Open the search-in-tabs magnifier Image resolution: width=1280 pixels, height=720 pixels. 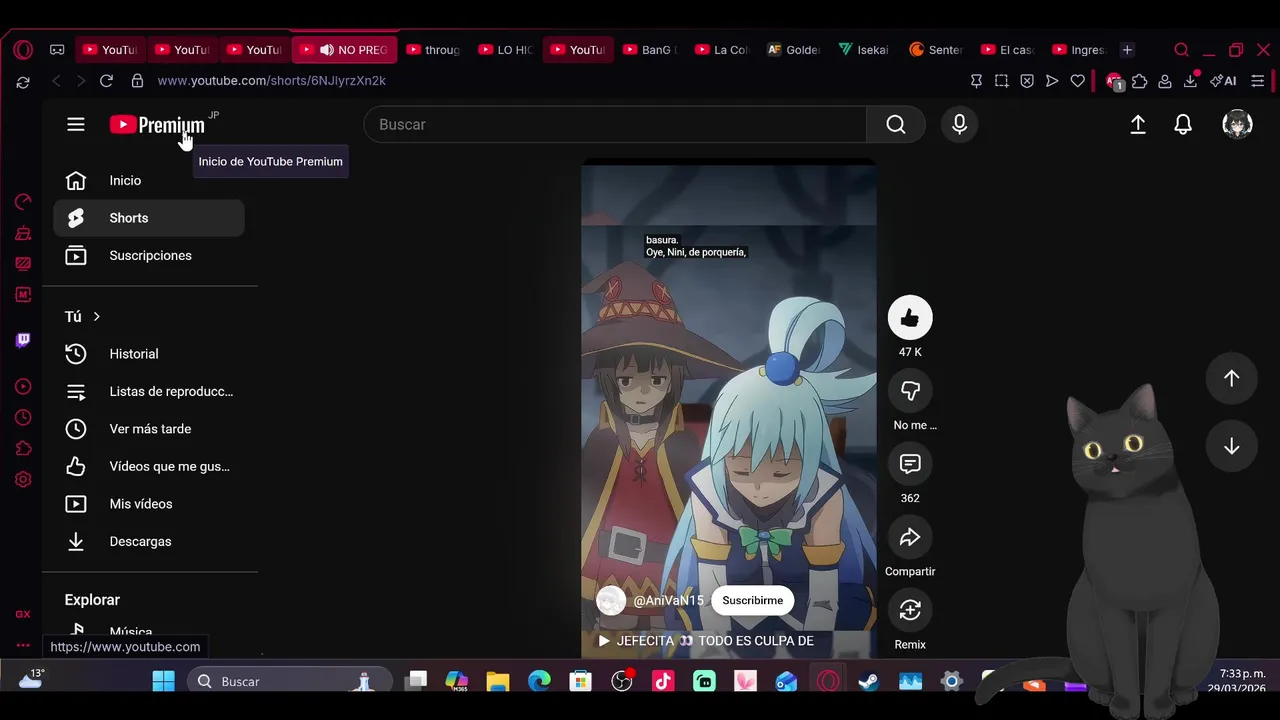(x=1181, y=50)
